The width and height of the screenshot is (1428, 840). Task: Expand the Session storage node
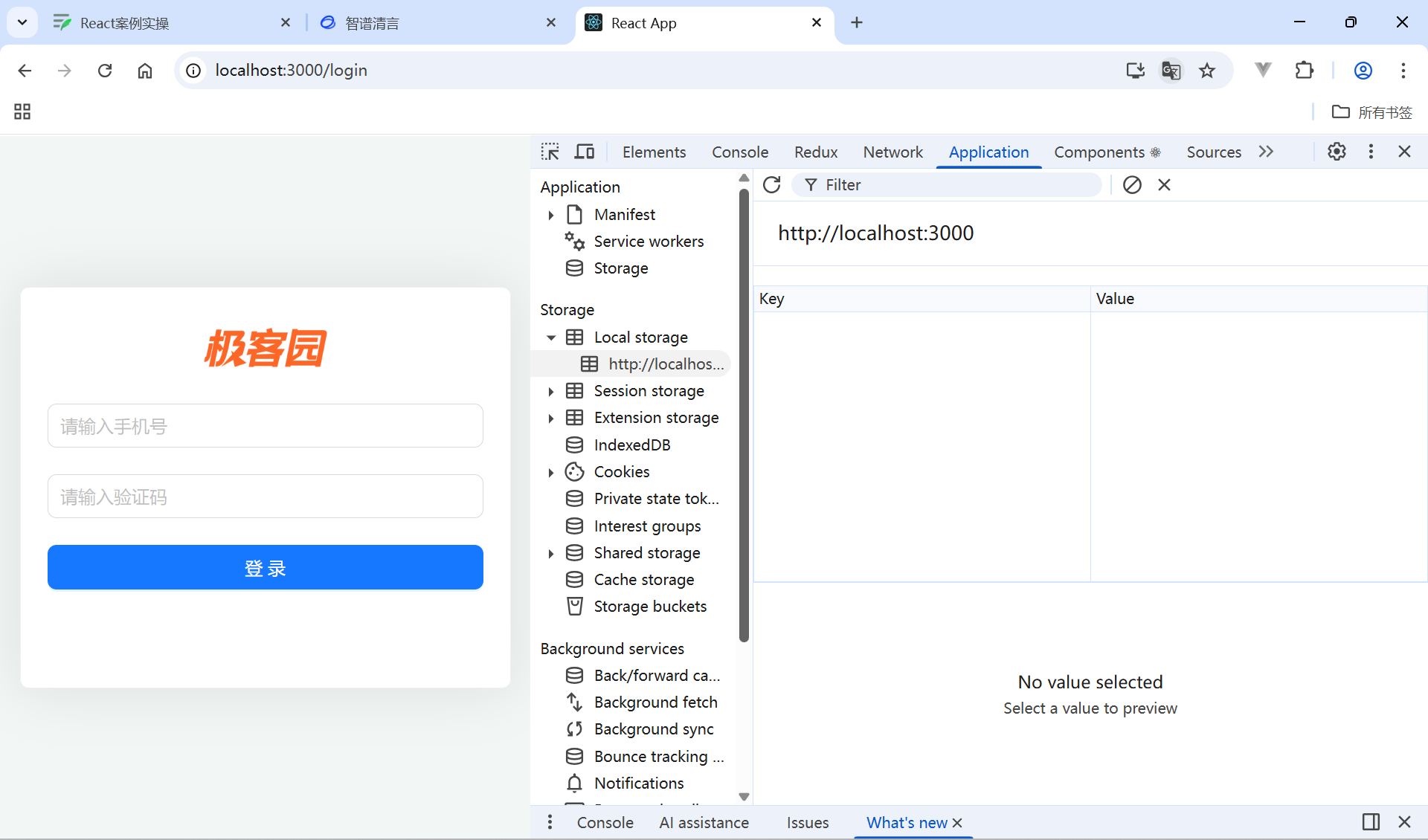click(x=551, y=391)
